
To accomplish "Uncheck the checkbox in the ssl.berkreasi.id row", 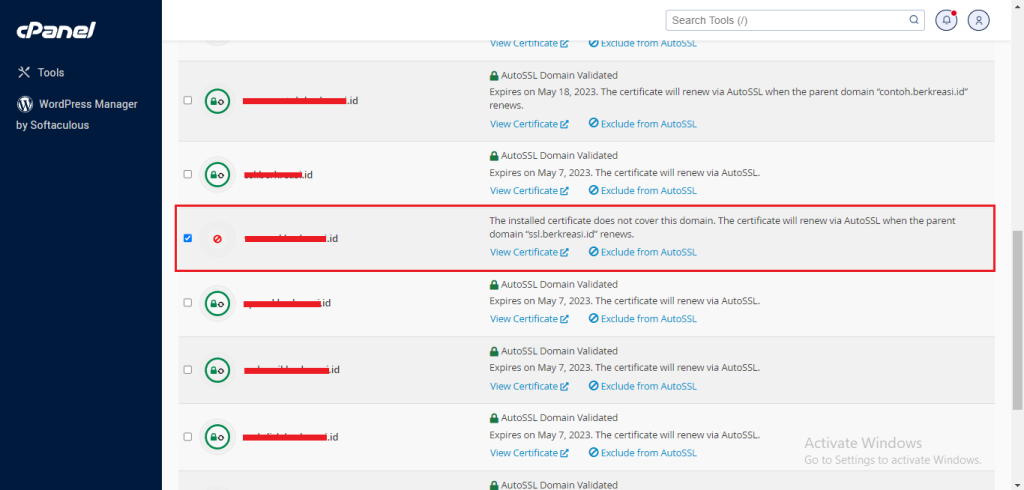I will [188, 238].
